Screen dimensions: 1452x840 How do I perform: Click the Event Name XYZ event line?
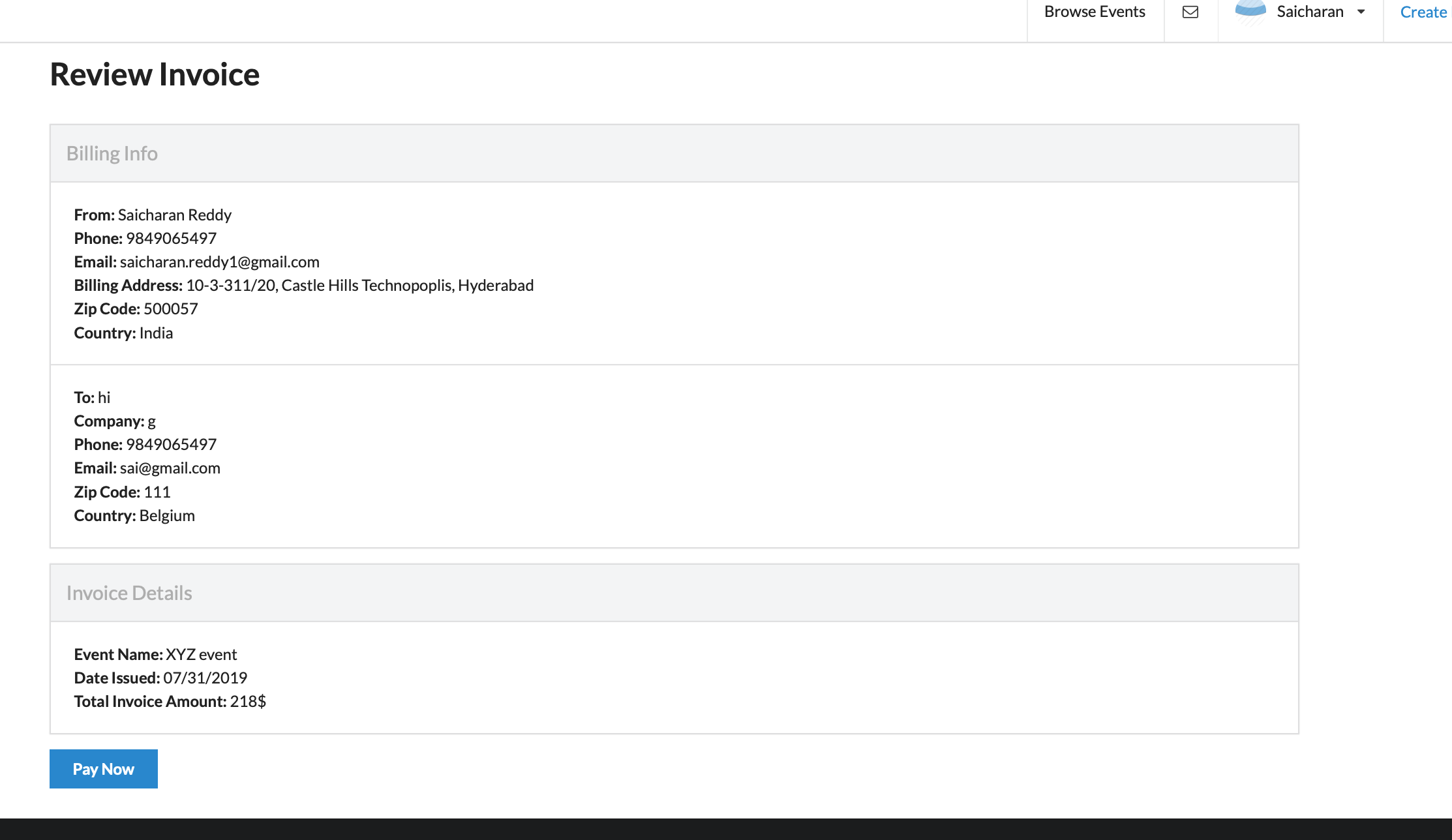tap(155, 655)
